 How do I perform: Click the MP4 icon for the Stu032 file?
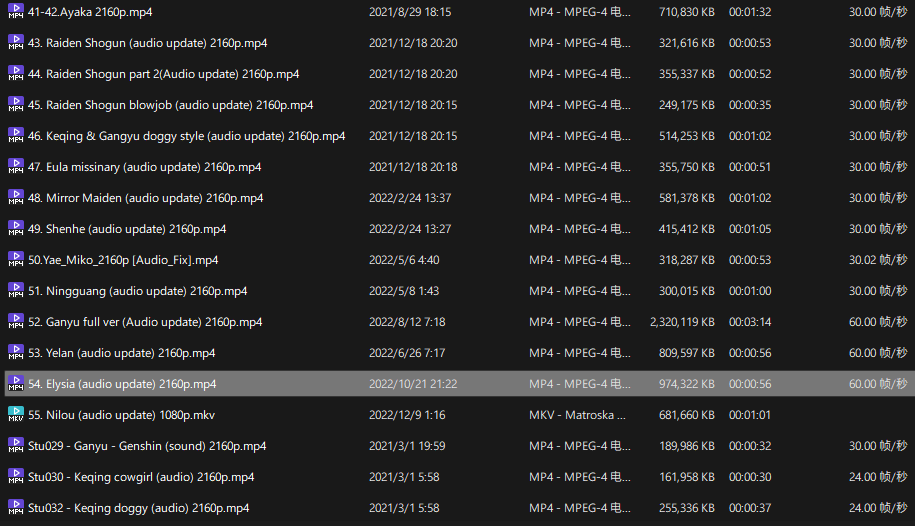[16, 507]
